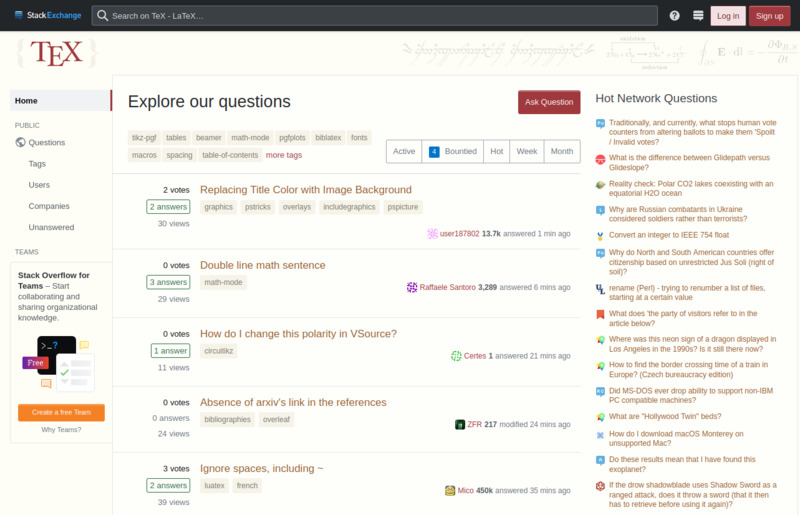Open Unanswered in the left sidebar
Screen dimensions: 800x515
(x=51, y=227)
